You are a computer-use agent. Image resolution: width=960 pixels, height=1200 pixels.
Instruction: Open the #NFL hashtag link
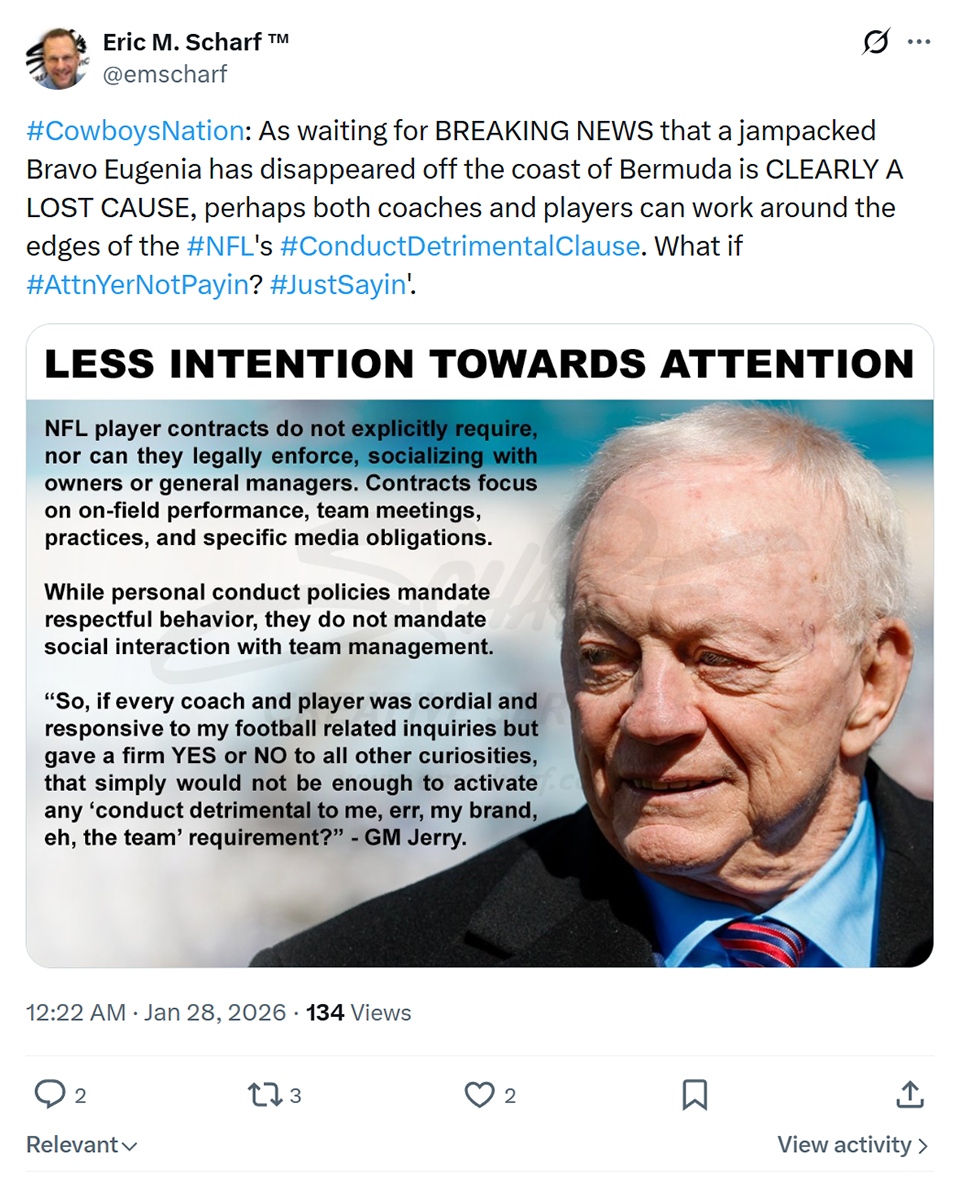point(220,246)
